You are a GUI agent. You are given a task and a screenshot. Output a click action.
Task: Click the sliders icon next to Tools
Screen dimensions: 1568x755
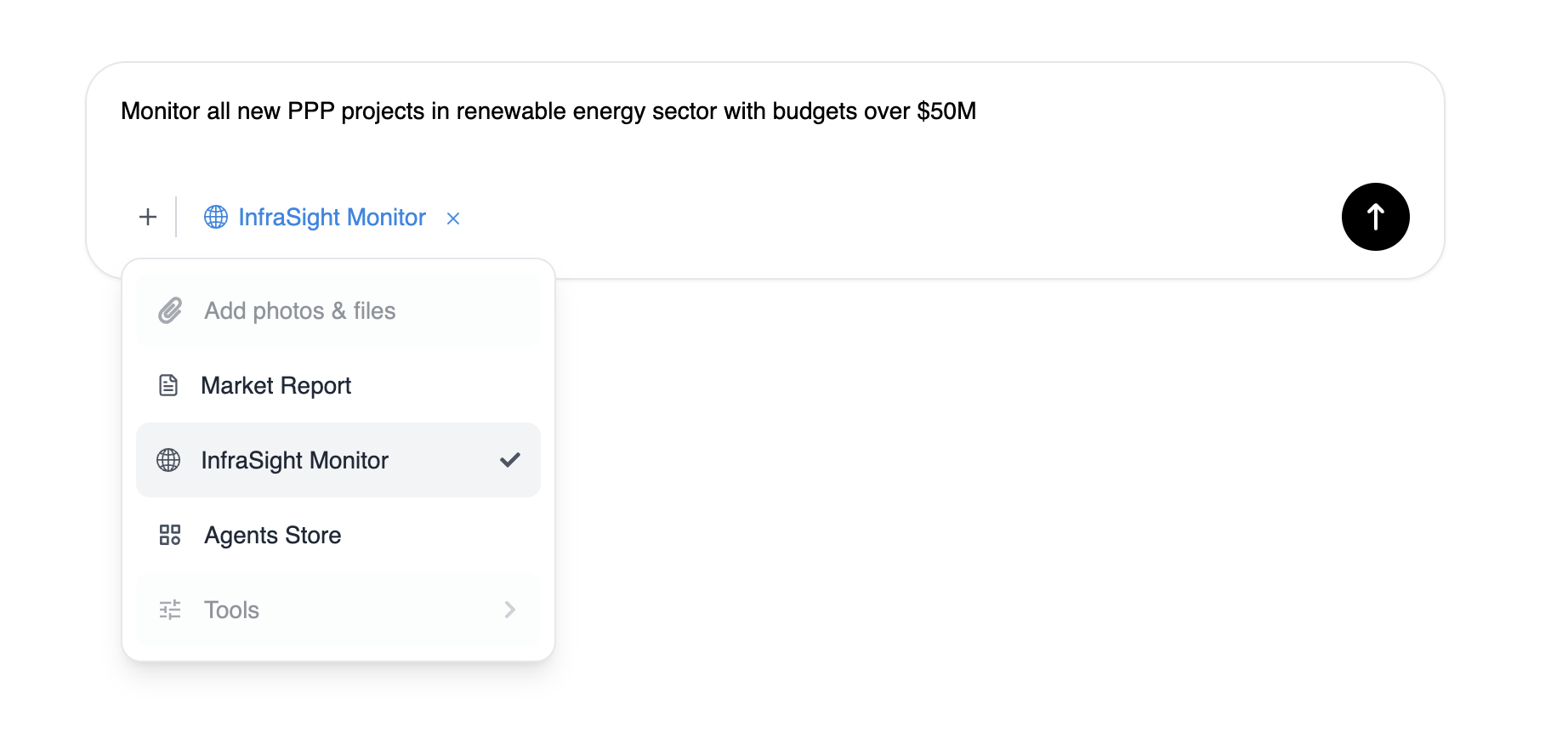tap(170, 610)
